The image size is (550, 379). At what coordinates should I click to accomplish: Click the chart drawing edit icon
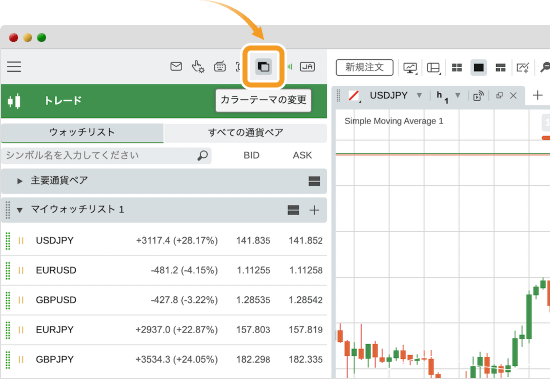[x=523, y=67]
